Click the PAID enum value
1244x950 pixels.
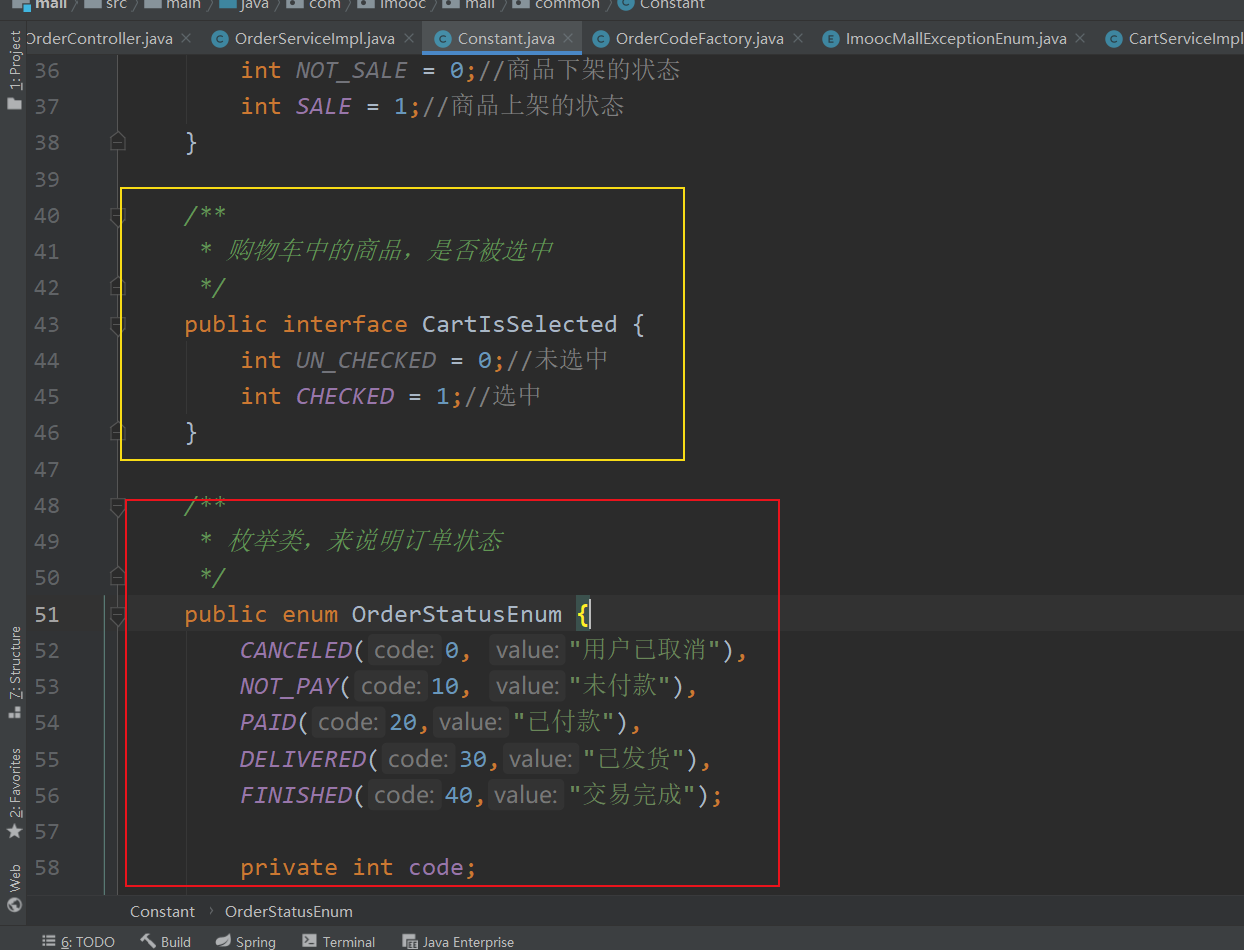[268, 722]
